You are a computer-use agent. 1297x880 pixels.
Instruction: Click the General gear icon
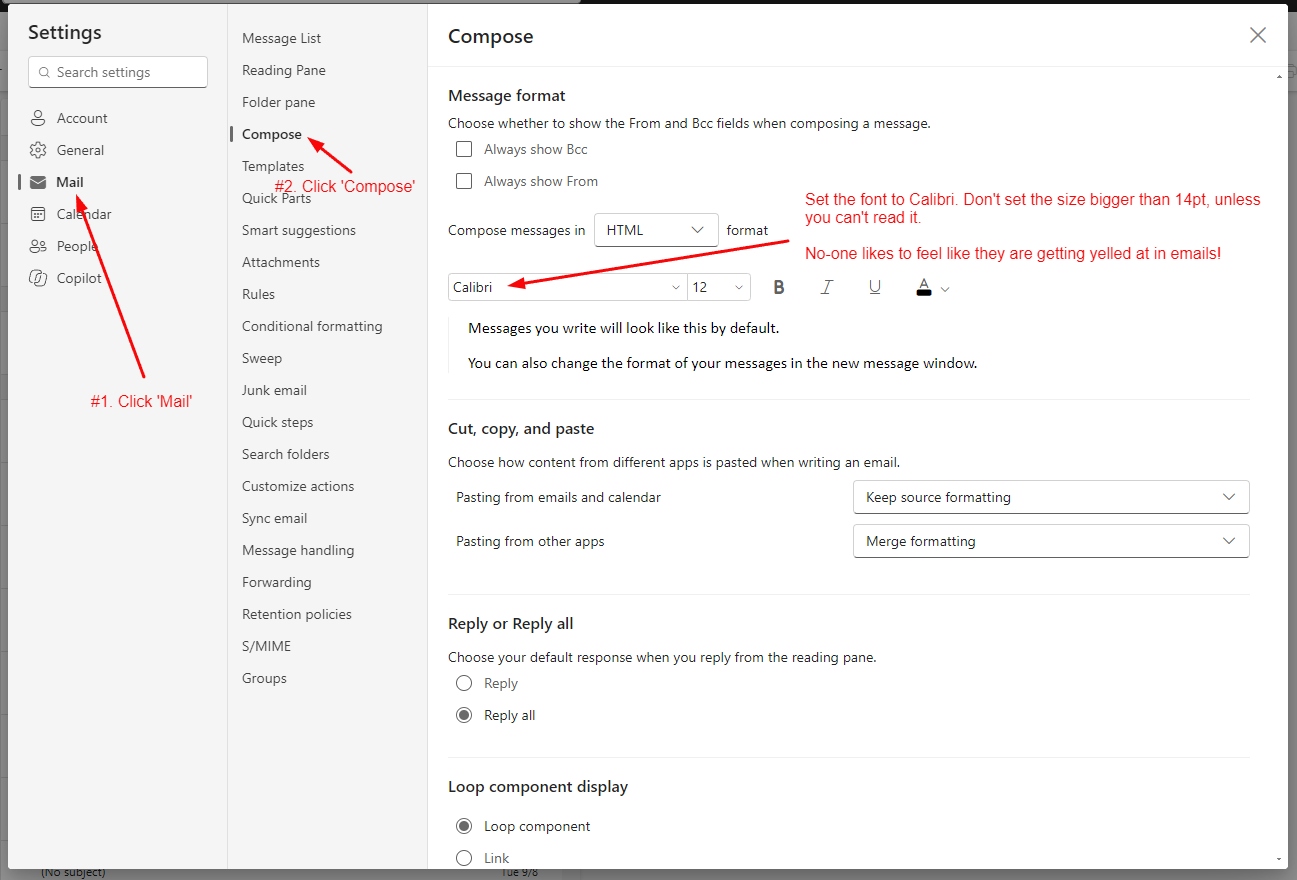(x=38, y=150)
